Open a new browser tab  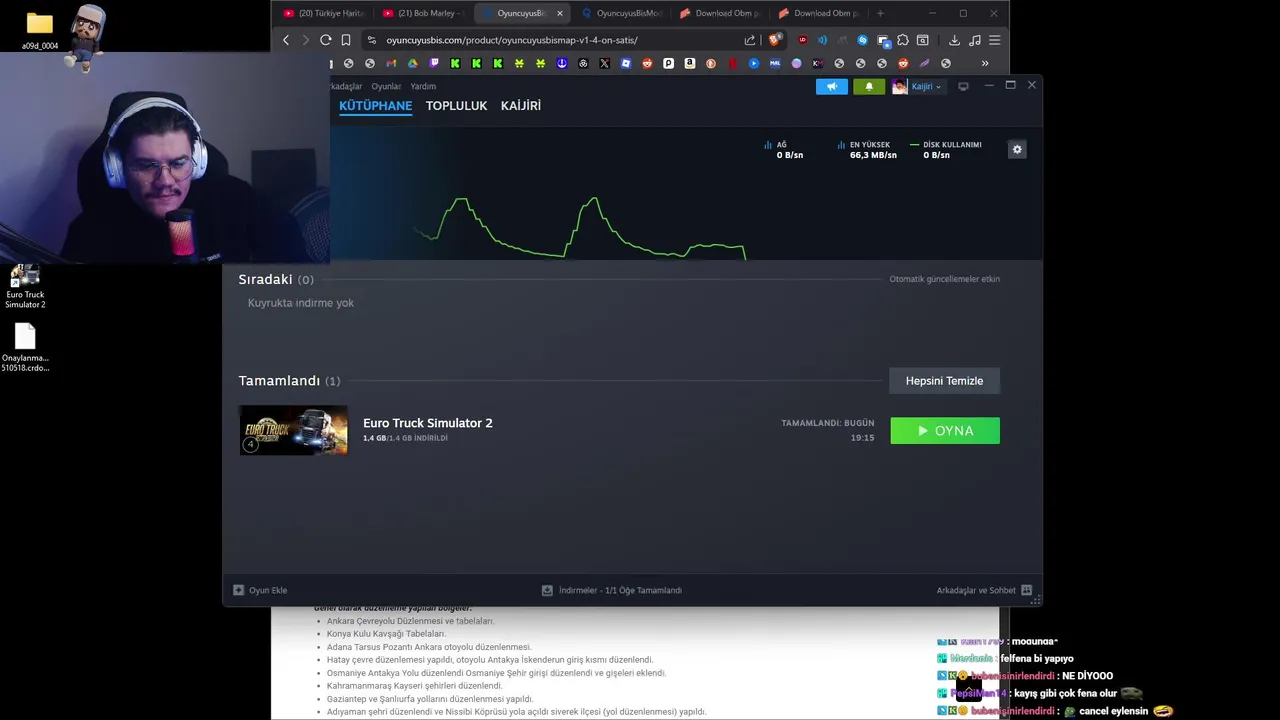(880, 13)
